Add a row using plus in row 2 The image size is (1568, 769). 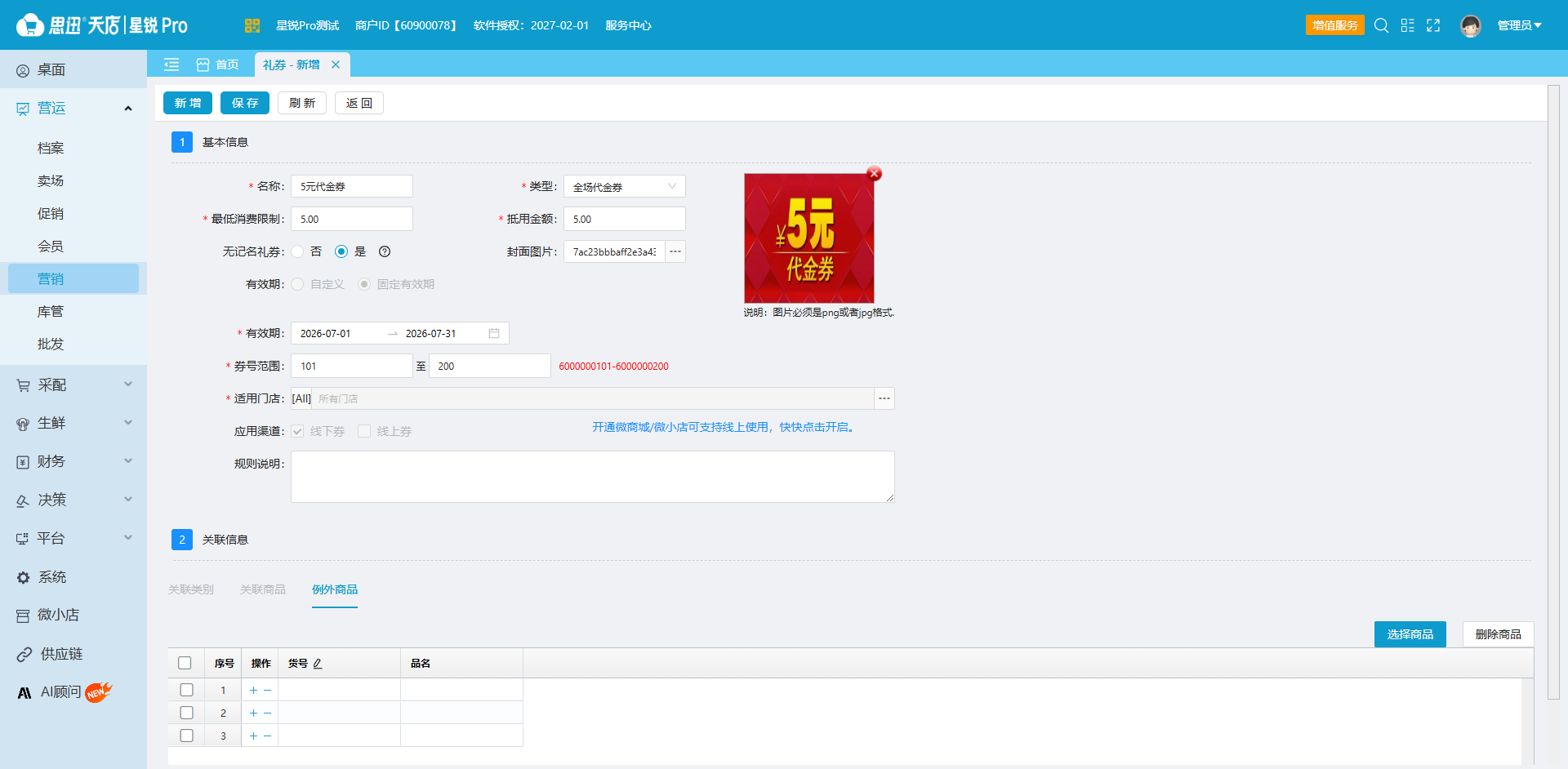click(x=253, y=713)
